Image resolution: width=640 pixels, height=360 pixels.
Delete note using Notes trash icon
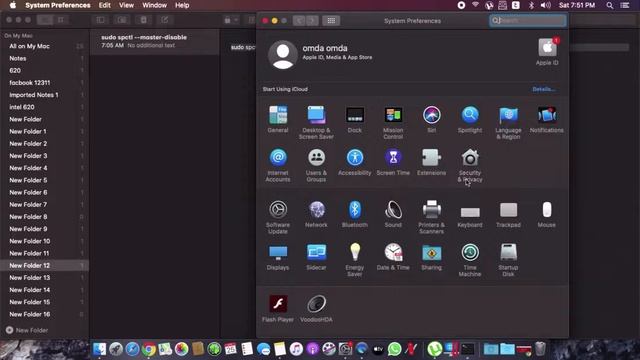[x=143, y=20]
